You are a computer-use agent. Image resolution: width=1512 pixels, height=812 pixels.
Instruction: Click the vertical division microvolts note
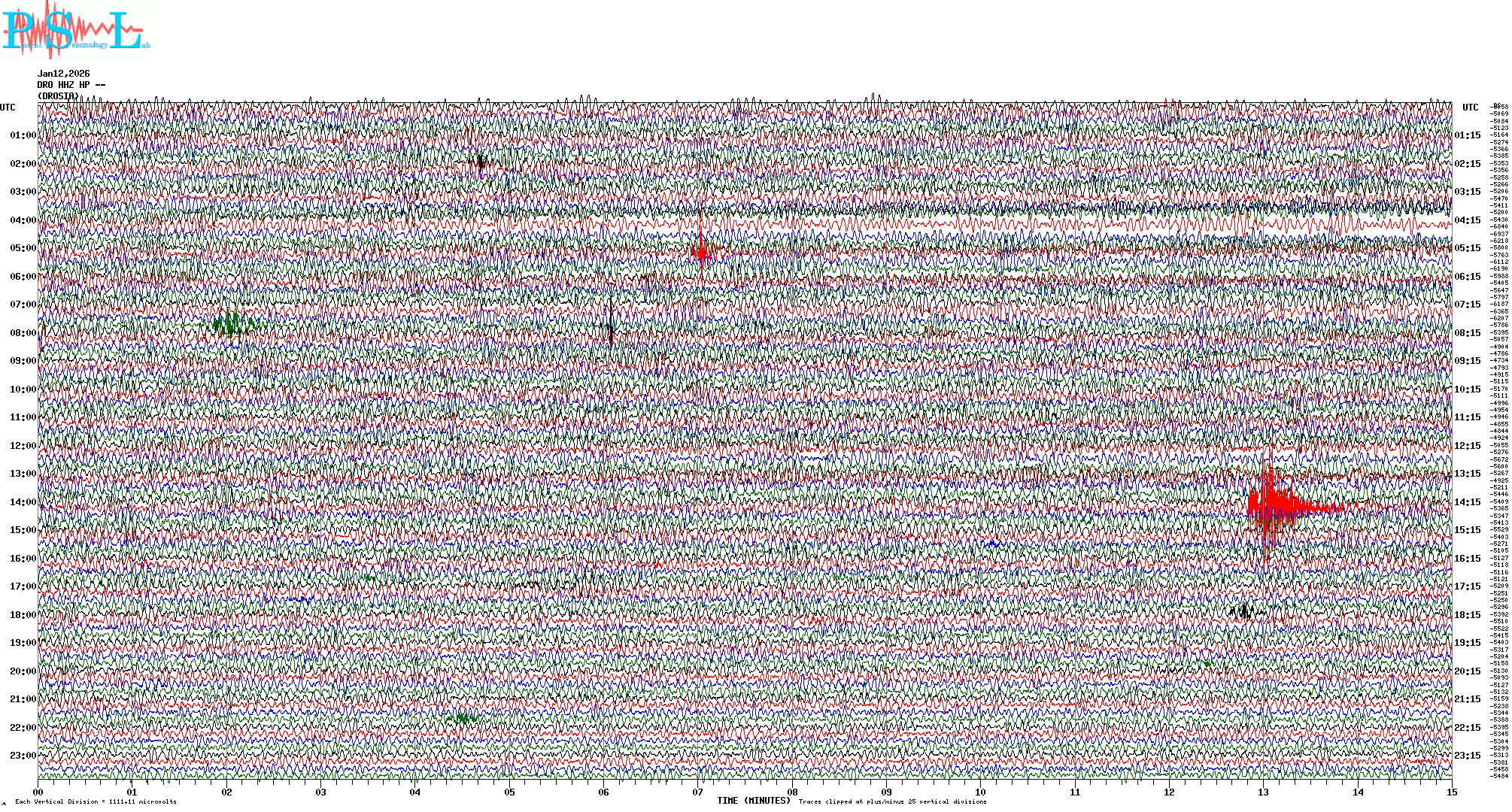(x=96, y=801)
